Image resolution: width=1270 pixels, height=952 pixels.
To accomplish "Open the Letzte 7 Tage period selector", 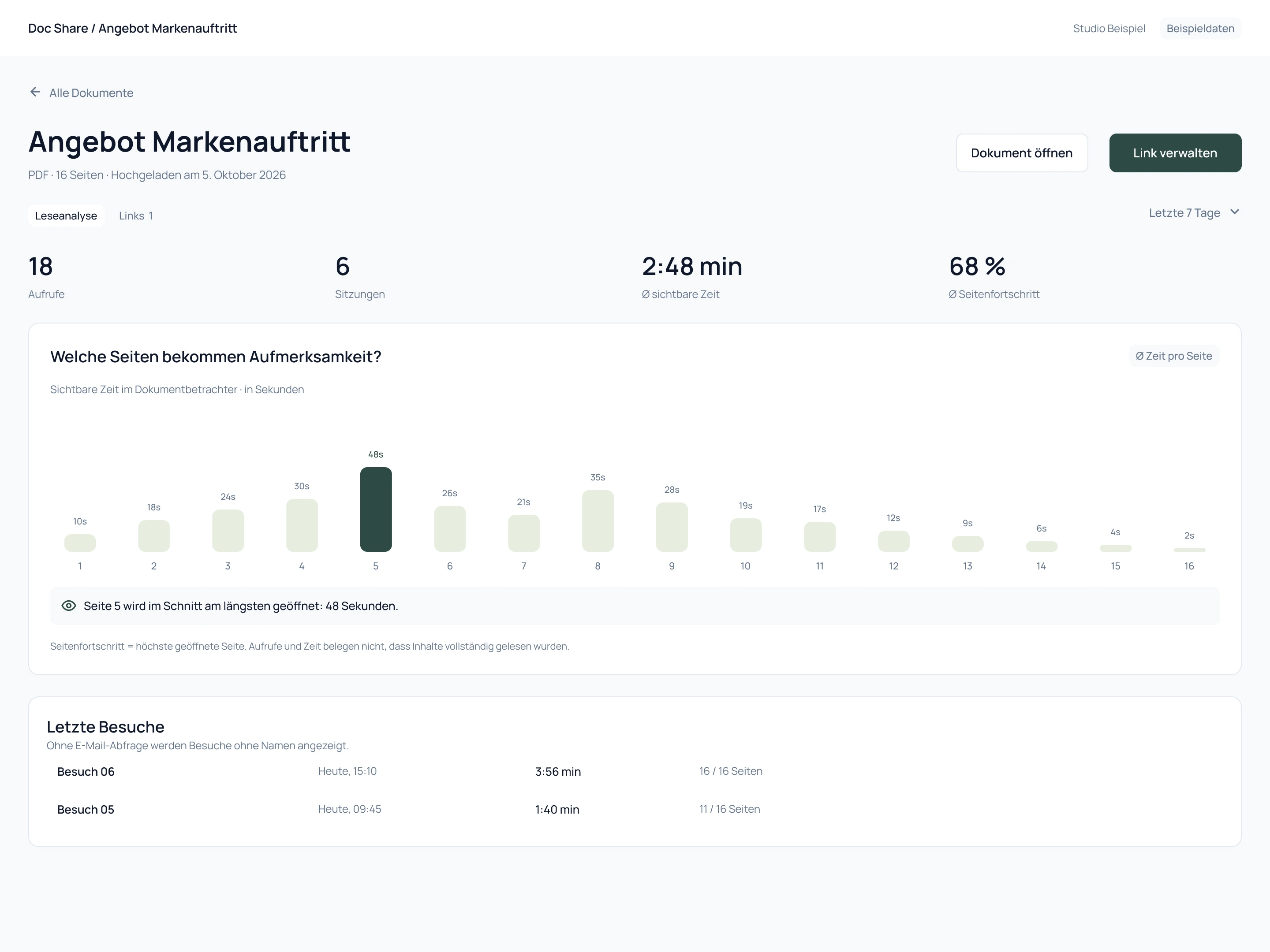I will [x=1194, y=213].
